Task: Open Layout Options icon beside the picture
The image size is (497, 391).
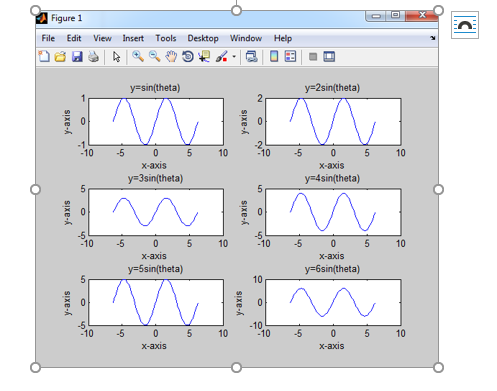Action: point(465,25)
